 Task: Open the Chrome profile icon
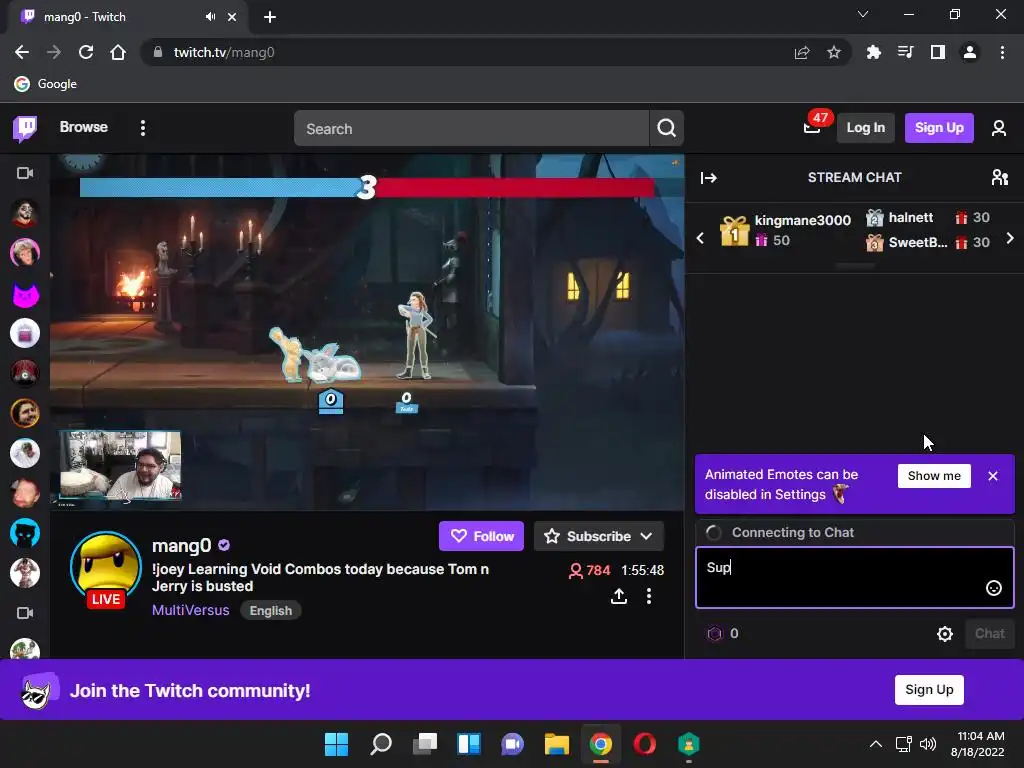click(969, 52)
